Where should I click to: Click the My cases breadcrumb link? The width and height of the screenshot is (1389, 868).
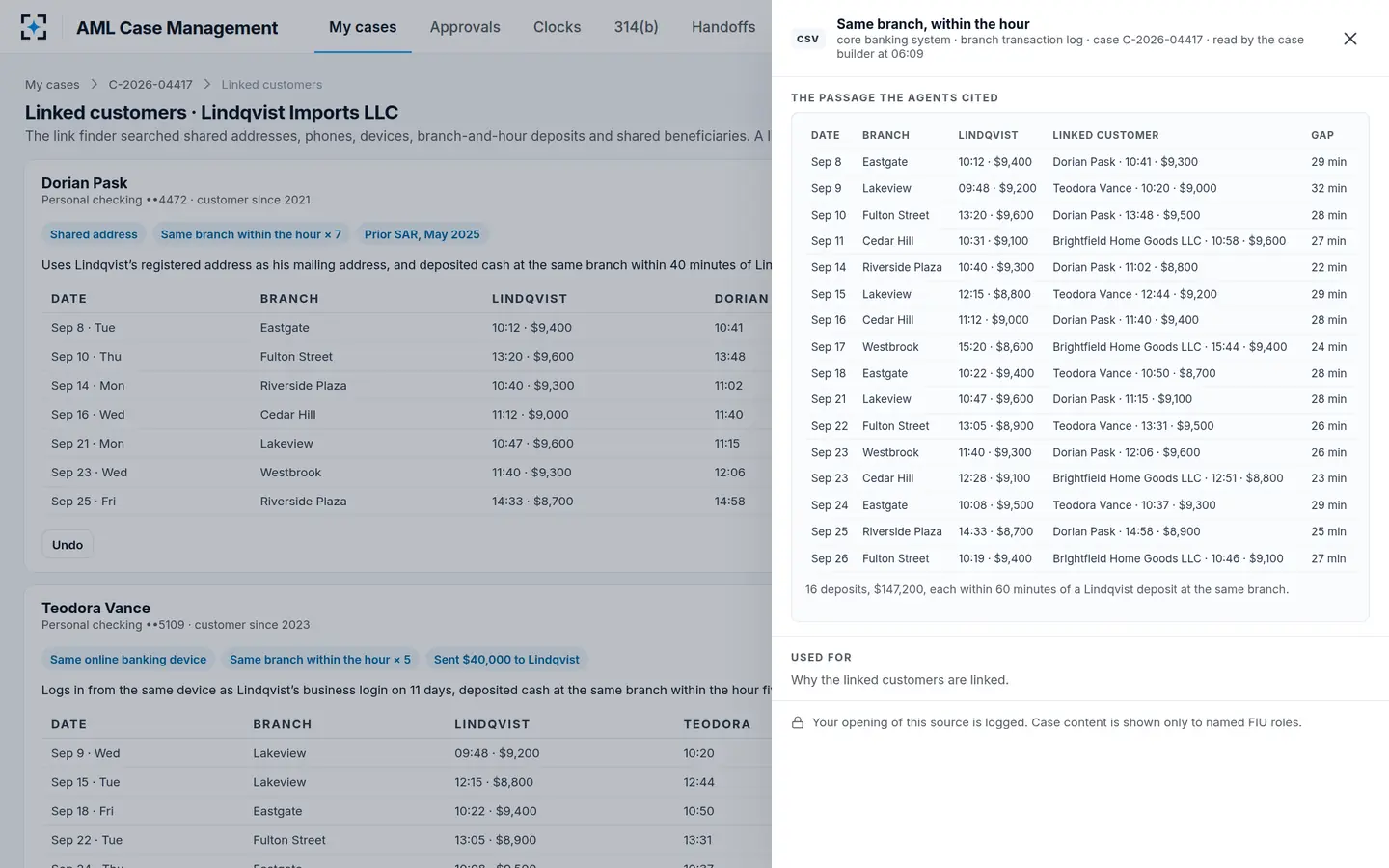pyautogui.click(x=52, y=85)
